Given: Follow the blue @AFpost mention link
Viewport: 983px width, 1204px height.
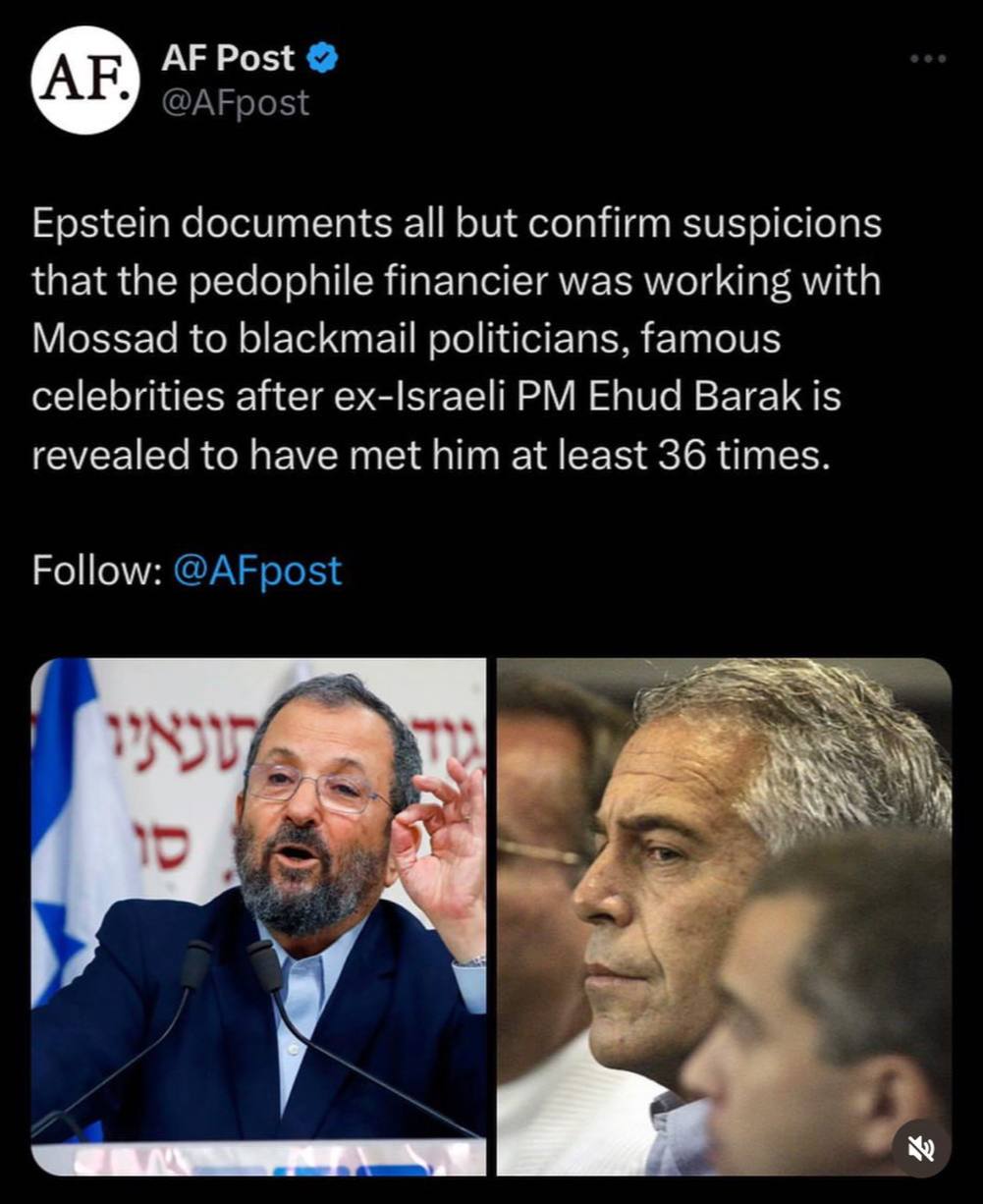Looking at the screenshot, I should (x=257, y=571).
